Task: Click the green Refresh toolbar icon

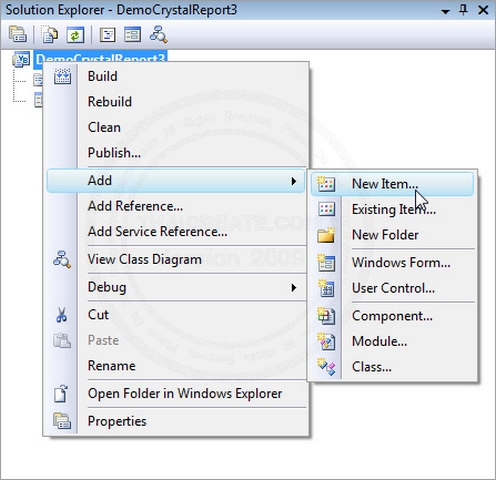Action: click(75, 35)
